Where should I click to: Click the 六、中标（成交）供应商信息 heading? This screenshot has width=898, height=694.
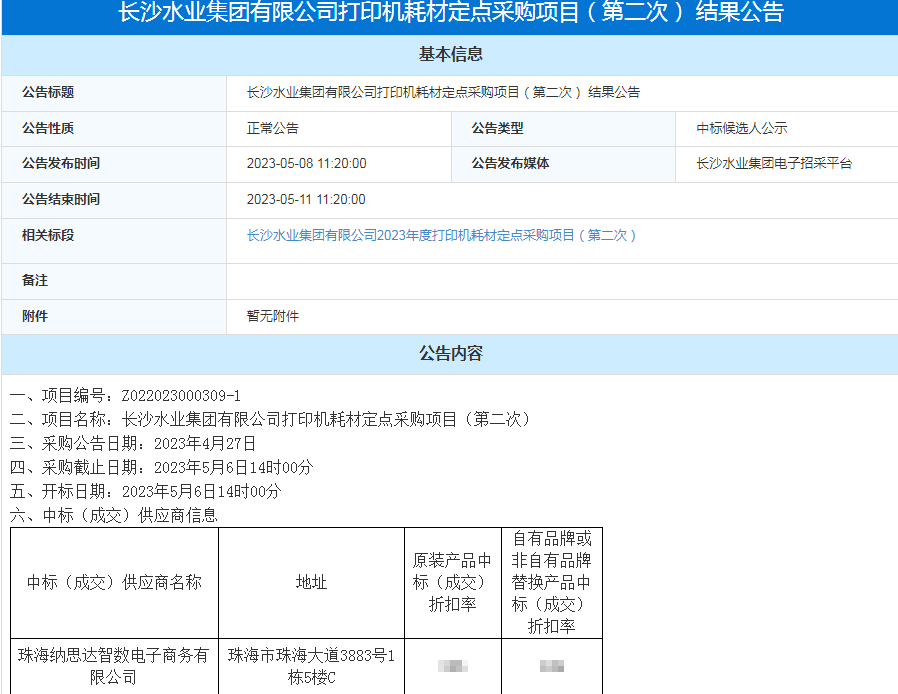click(x=113, y=515)
